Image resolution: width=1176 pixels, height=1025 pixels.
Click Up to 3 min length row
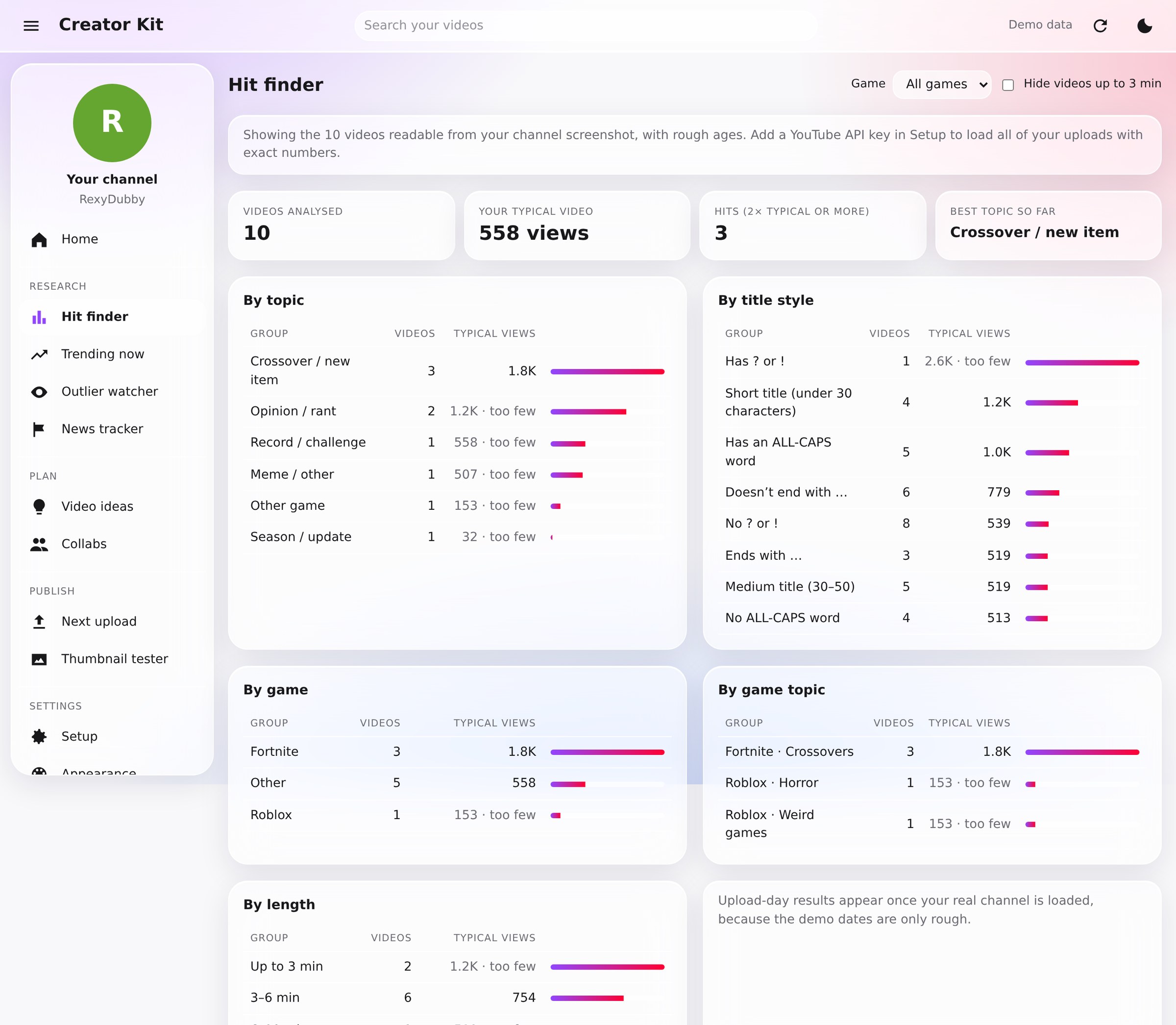(x=457, y=967)
